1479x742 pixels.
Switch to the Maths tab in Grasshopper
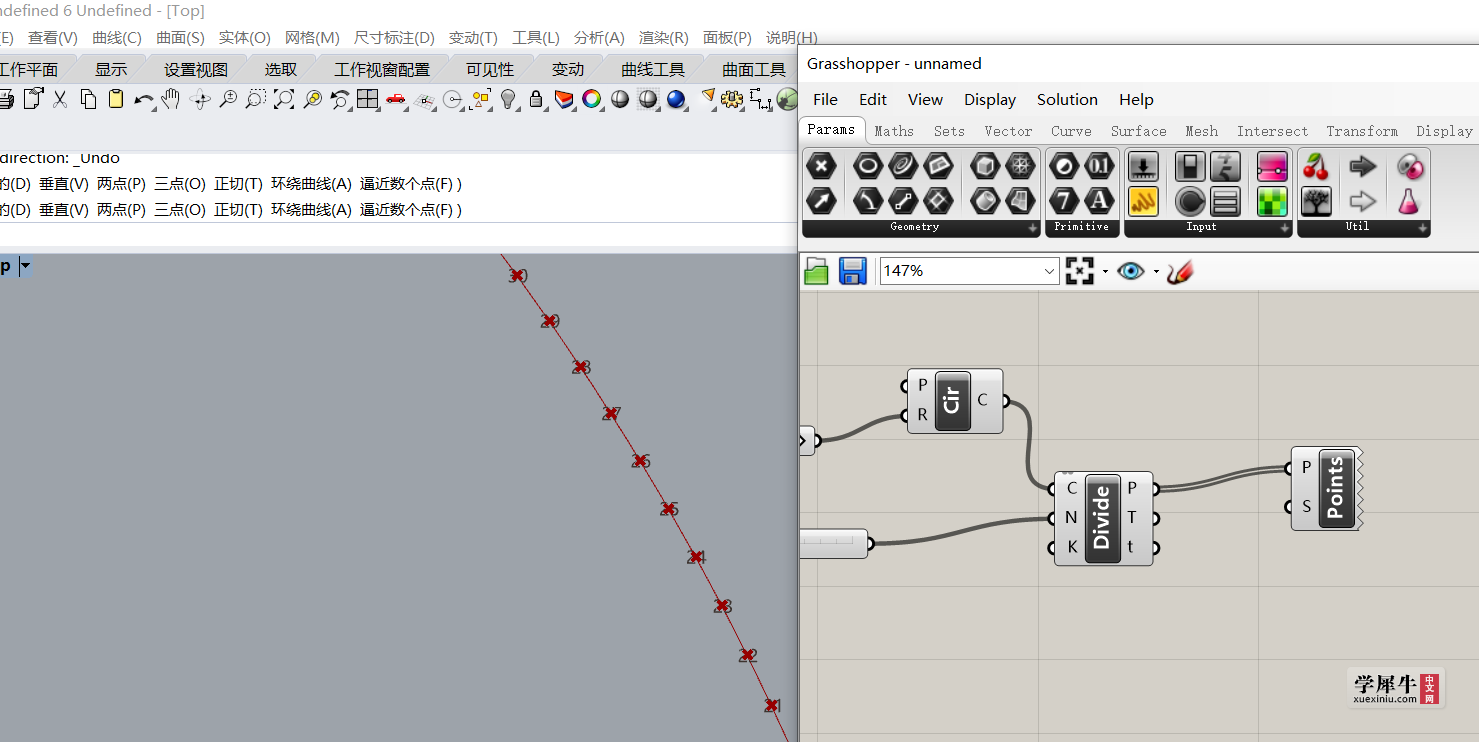[894, 131]
